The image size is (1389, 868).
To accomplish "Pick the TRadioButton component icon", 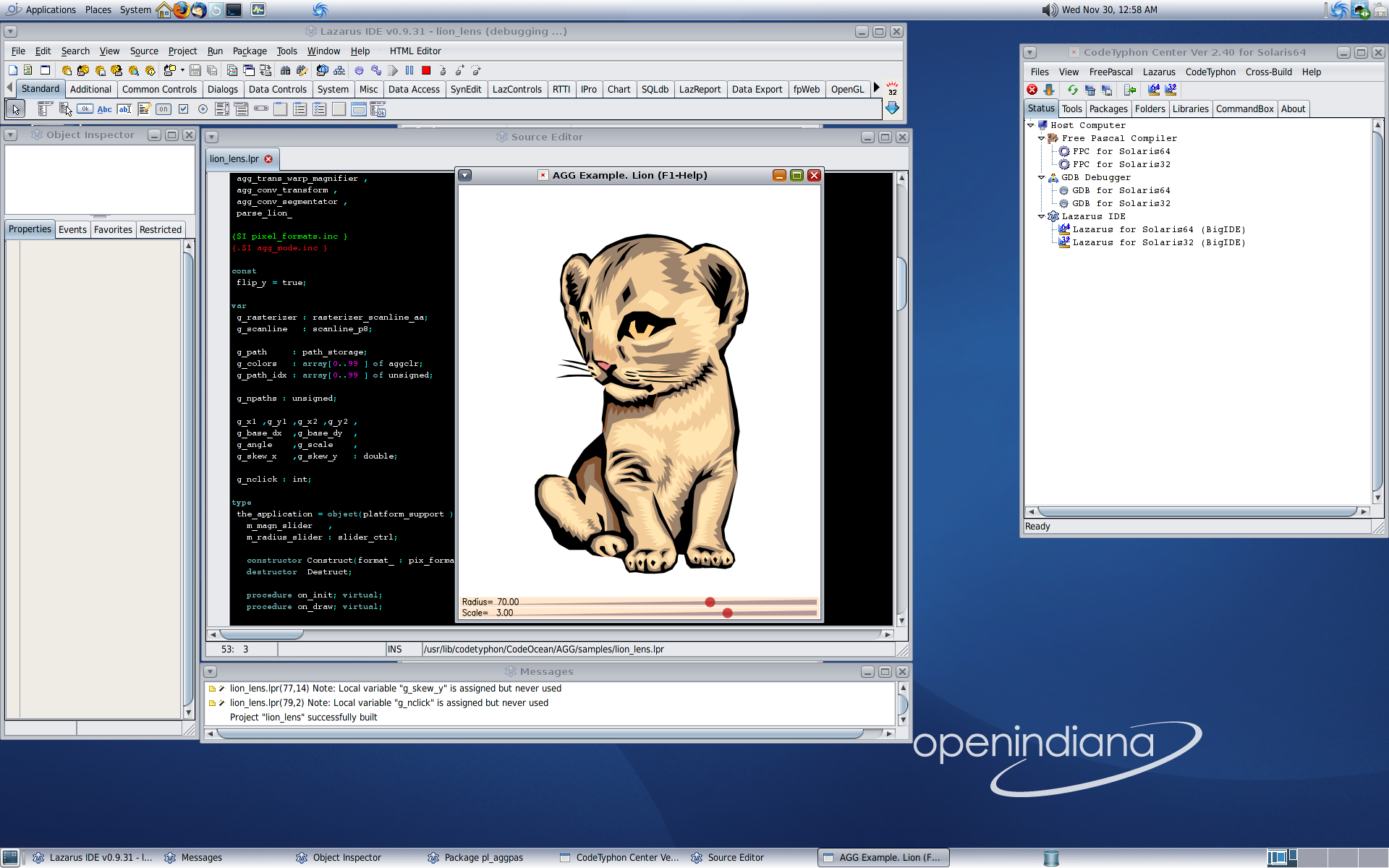I will tap(203, 109).
